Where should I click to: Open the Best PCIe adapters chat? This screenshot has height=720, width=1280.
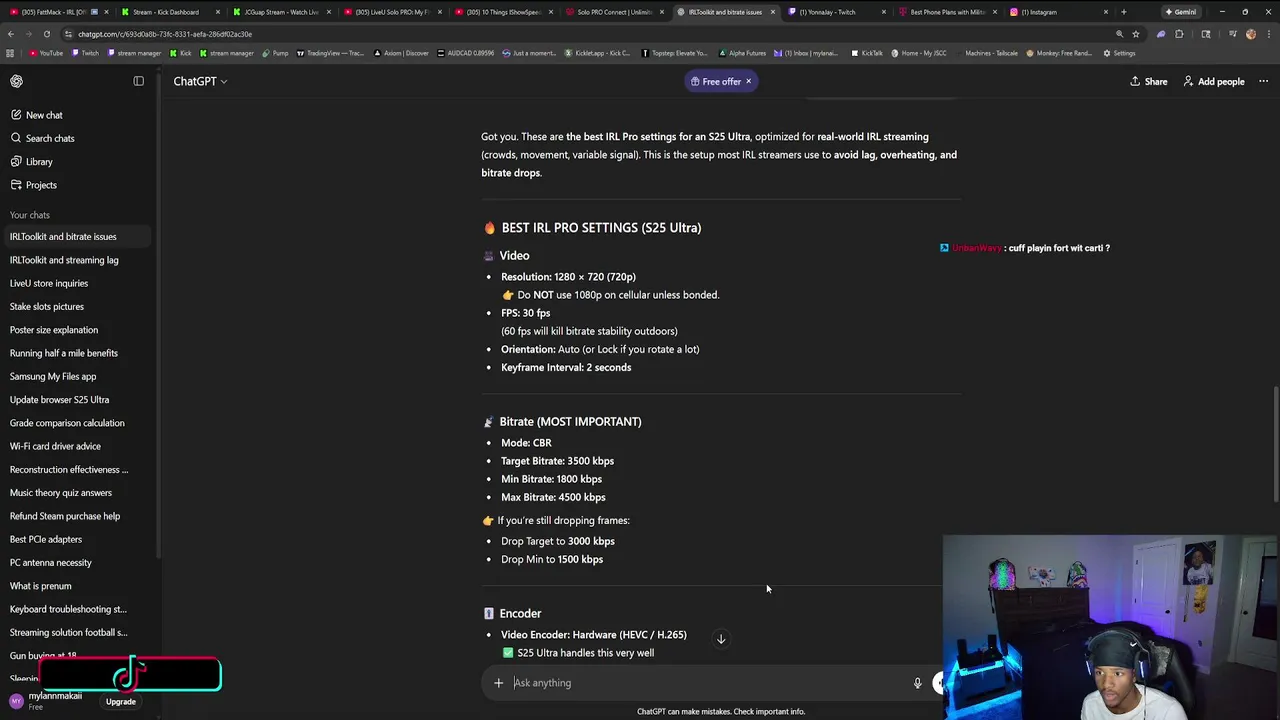click(x=78, y=539)
